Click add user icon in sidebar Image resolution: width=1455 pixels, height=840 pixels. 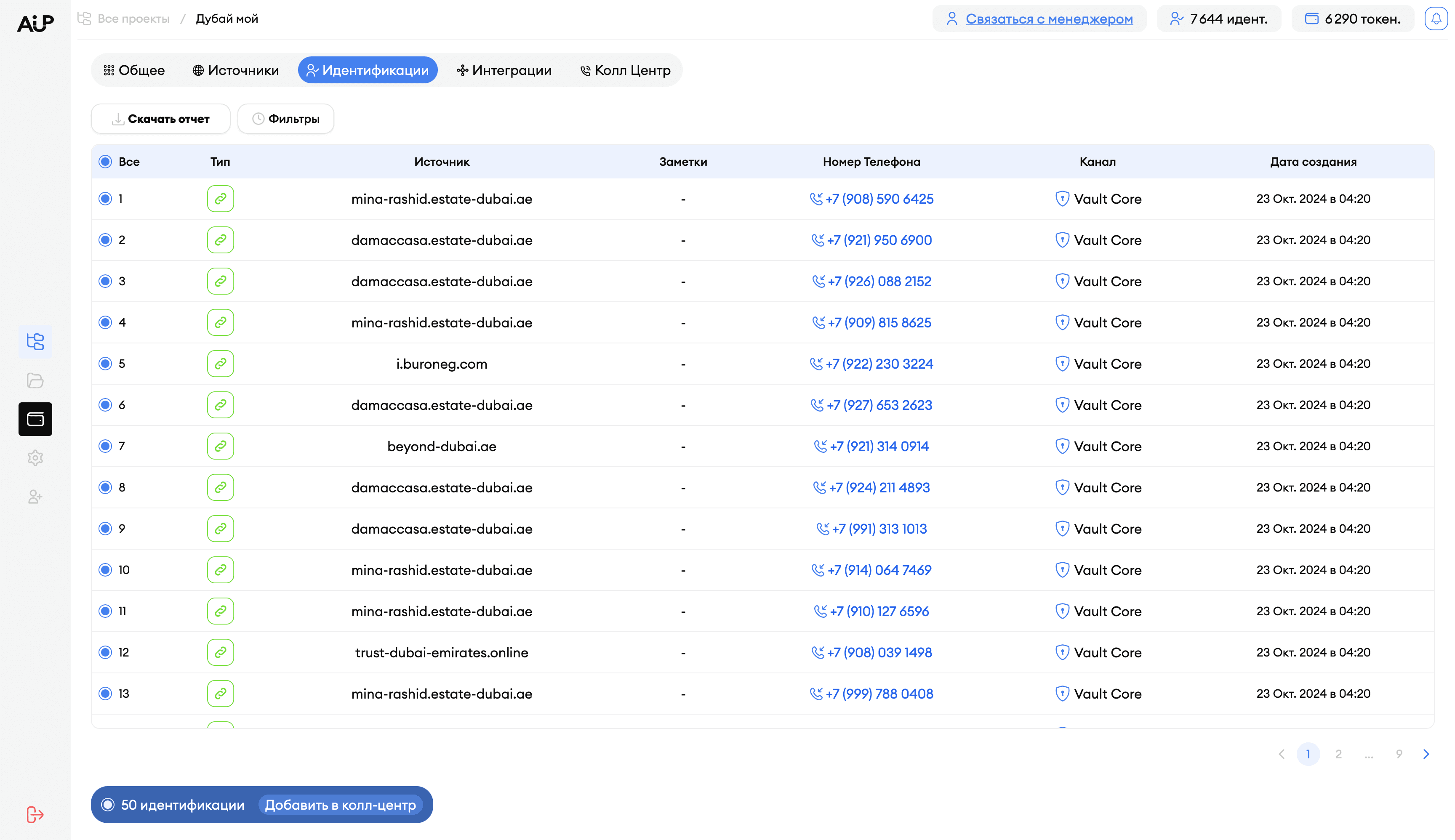35,497
